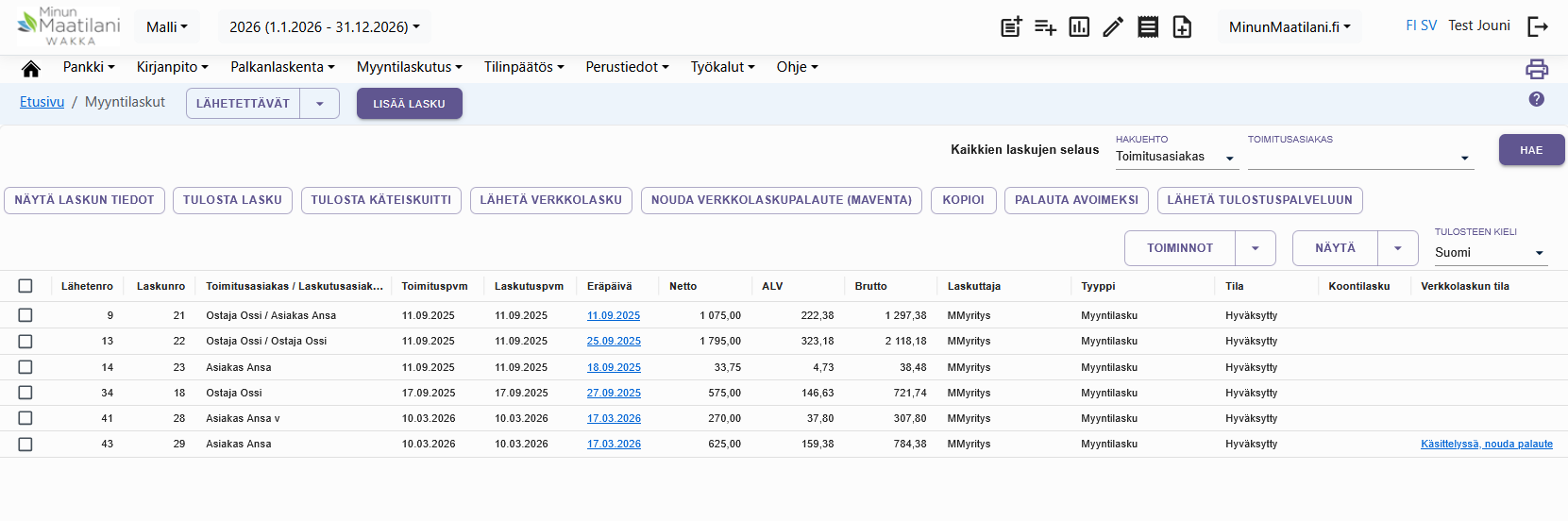Click the Lisää lasku button

tap(410, 104)
